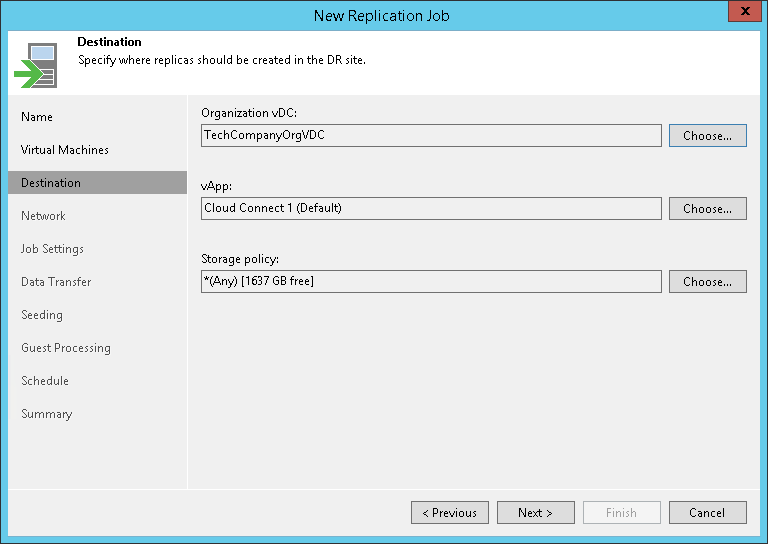
Task: Focus the vApp field showing Cloud Connect 1
Action: (431, 209)
